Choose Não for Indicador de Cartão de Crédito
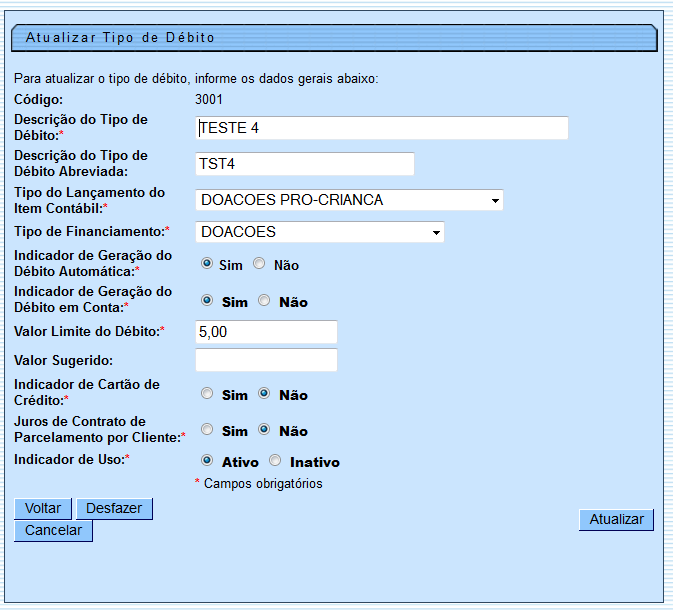This screenshot has width=673, height=610. [264, 394]
